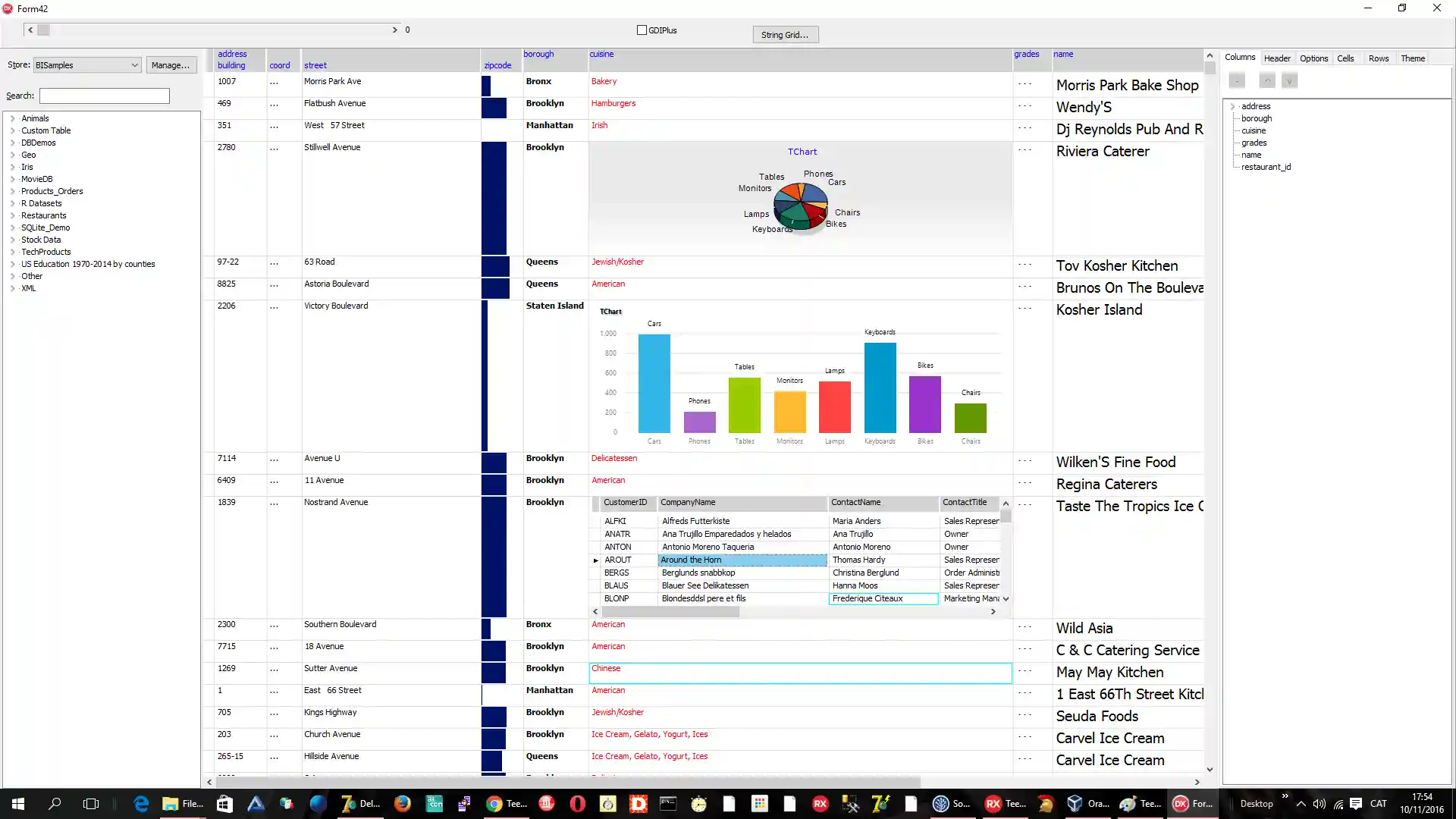Open Microsoft Edge from the taskbar
The image size is (1456, 819).
[x=141, y=804]
